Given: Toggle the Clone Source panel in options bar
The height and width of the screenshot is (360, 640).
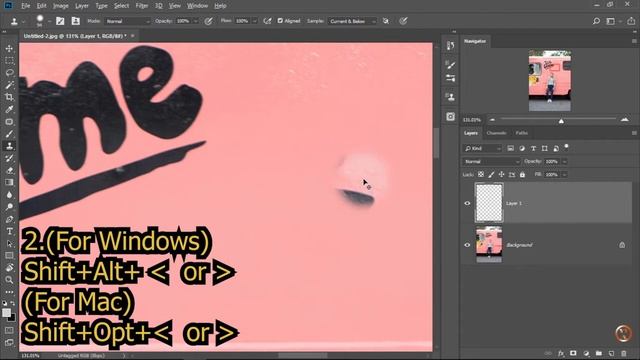Looking at the screenshot, I should coord(76,21).
